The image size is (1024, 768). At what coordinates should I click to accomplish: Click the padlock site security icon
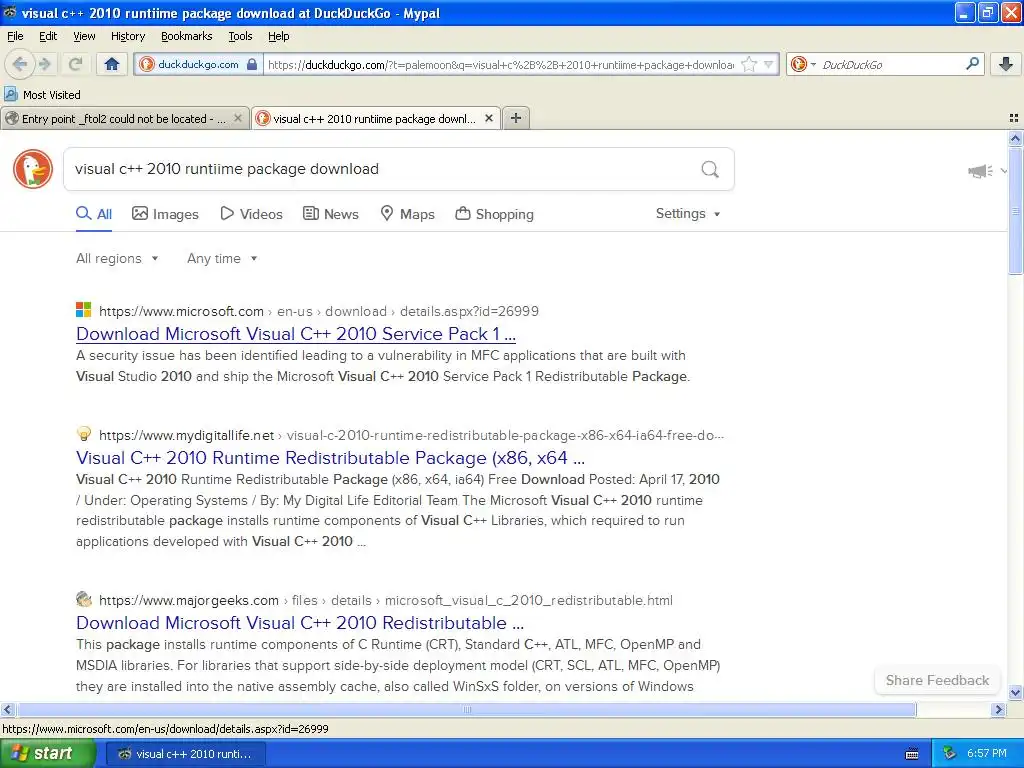point(252,64)
